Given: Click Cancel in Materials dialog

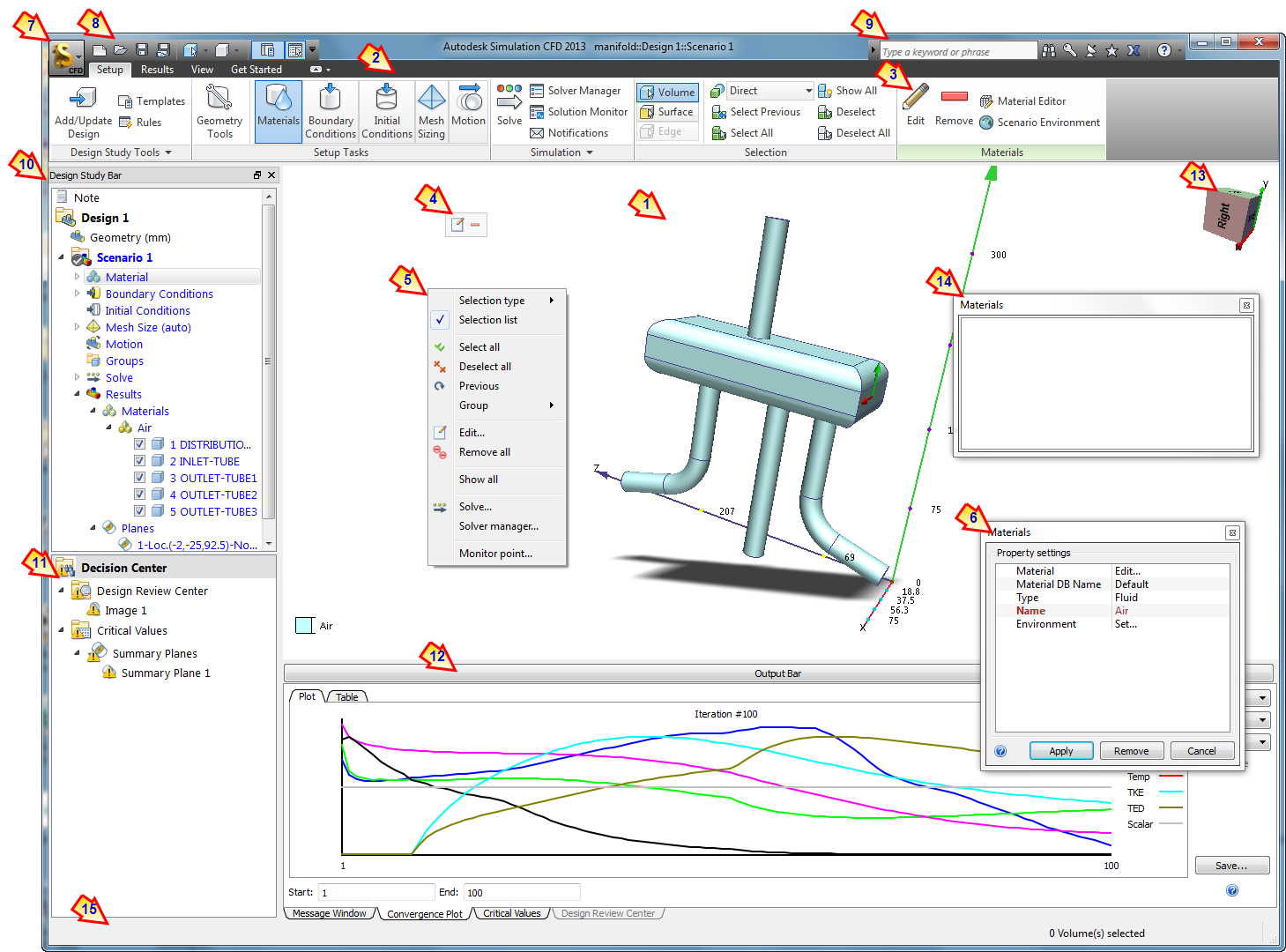Looking at the screenshot, I should 1201,751.
